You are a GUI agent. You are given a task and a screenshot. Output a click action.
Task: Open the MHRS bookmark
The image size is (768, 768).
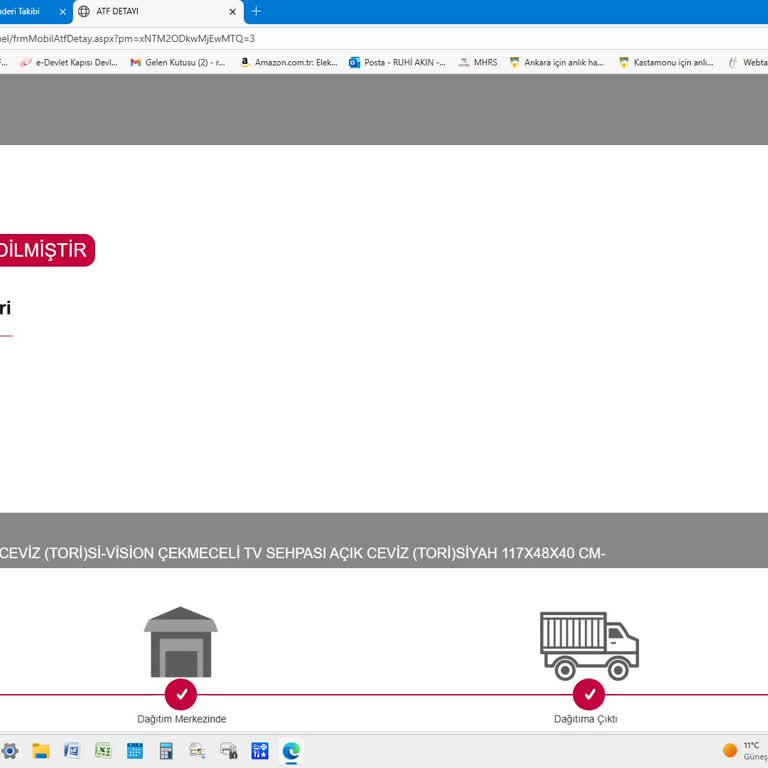click(x=478, y=62)
